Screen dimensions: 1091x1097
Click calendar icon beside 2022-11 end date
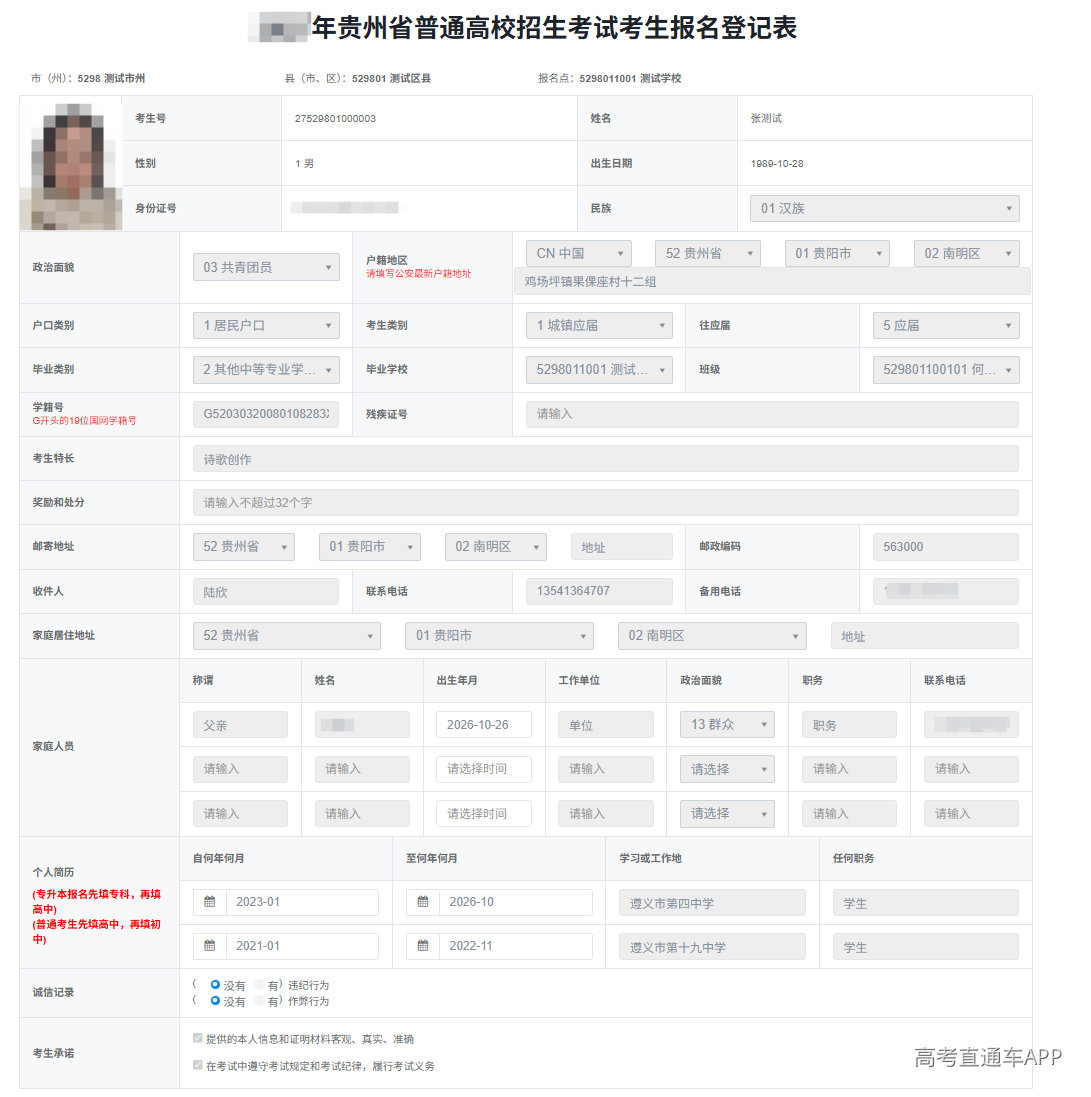coord(423,946)
